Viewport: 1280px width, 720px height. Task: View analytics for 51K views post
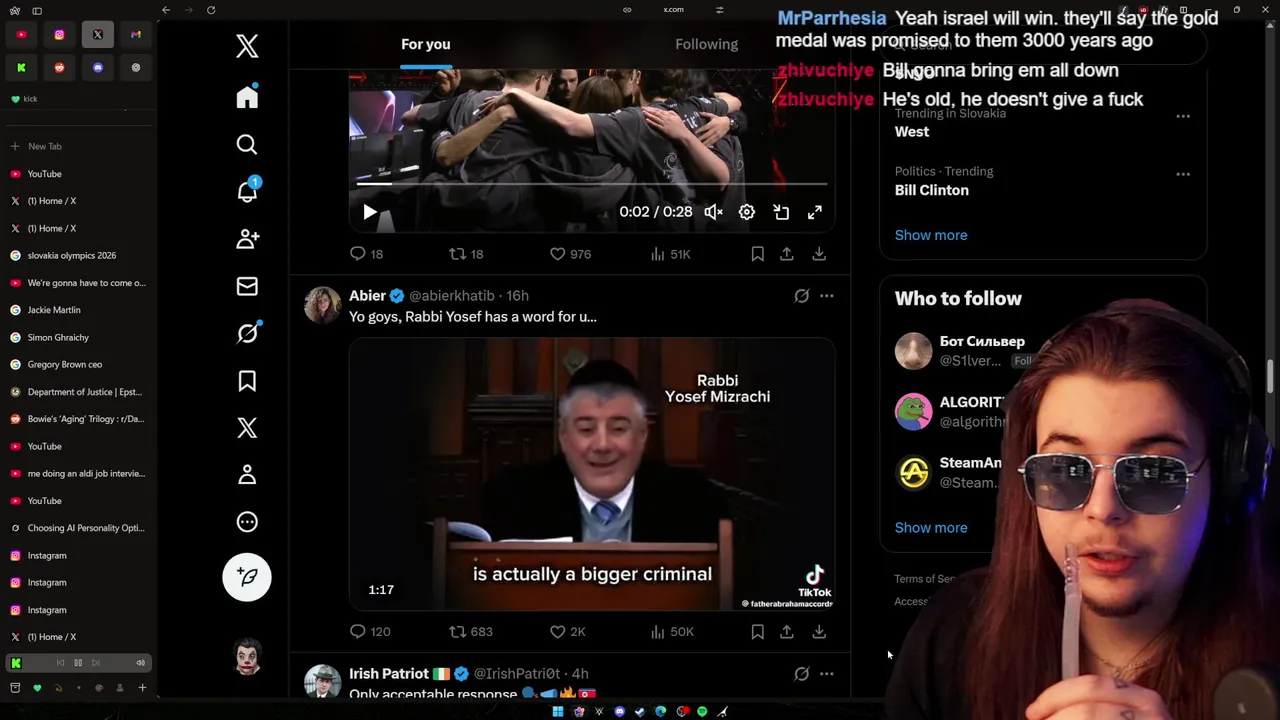(x=670, y=254)
